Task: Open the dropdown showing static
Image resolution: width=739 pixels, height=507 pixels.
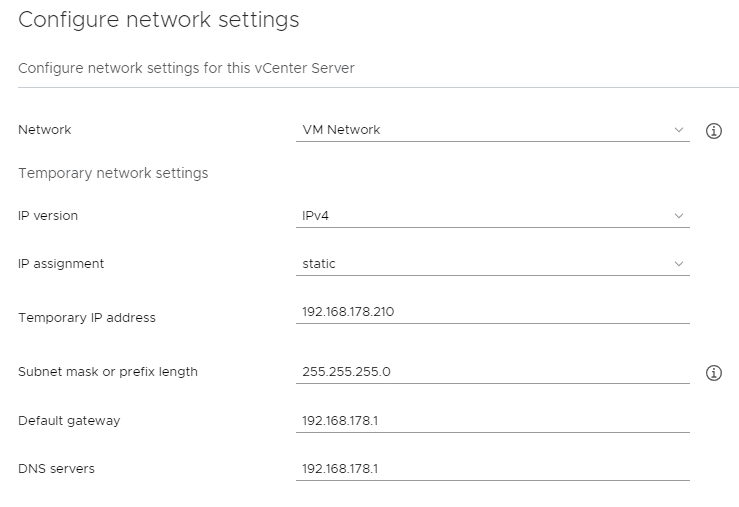Action: coord(493,264)
